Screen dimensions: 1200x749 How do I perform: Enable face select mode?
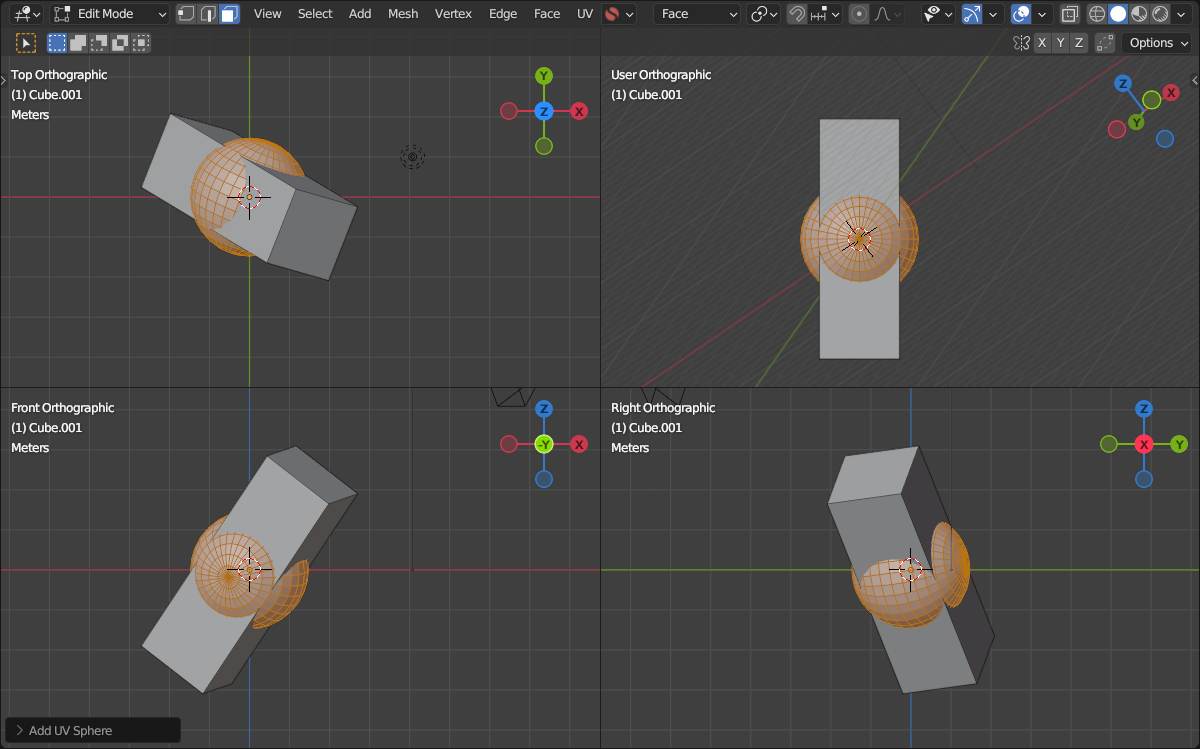pos(229,14)
